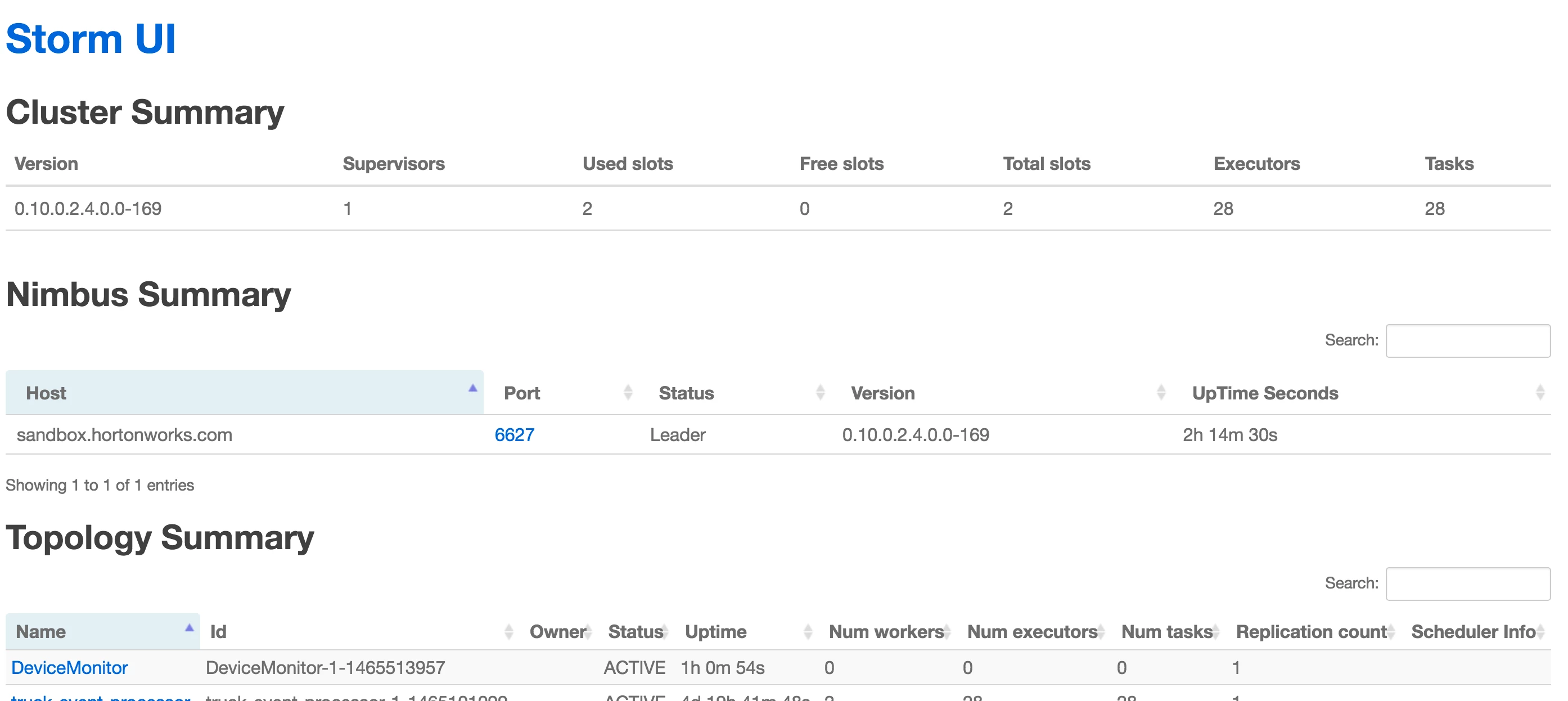This screenshot has width=1568, height=701.
Task: Sort Nimbus Version column via its arrows
Action: click(1161, 392)
